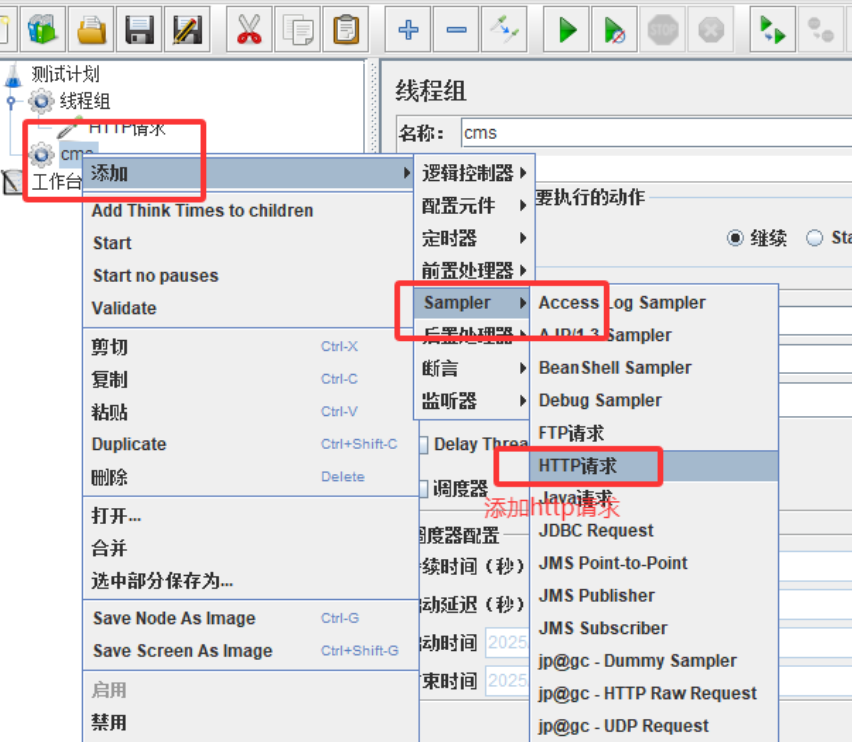This screenshot has height=742, width=852.
Task: Select jp@gc - Dummy Sampler
Action: pos(654,661)
